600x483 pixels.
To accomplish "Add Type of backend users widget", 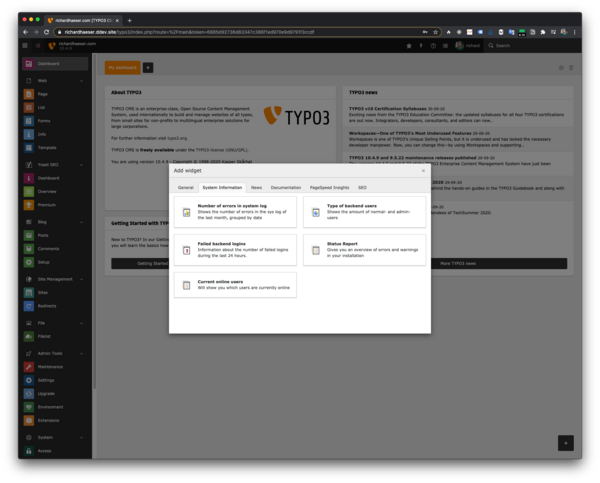I will tap(364, 212).
